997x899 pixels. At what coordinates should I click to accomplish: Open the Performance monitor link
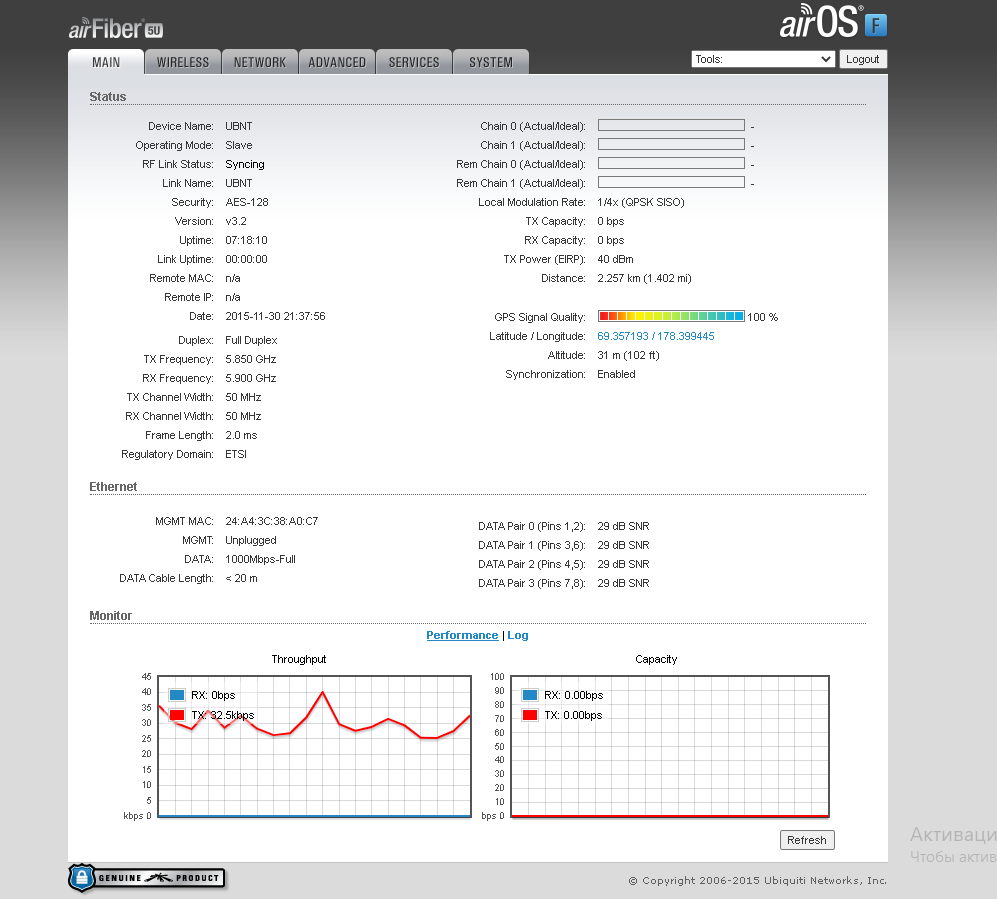[x=462, y=635]
